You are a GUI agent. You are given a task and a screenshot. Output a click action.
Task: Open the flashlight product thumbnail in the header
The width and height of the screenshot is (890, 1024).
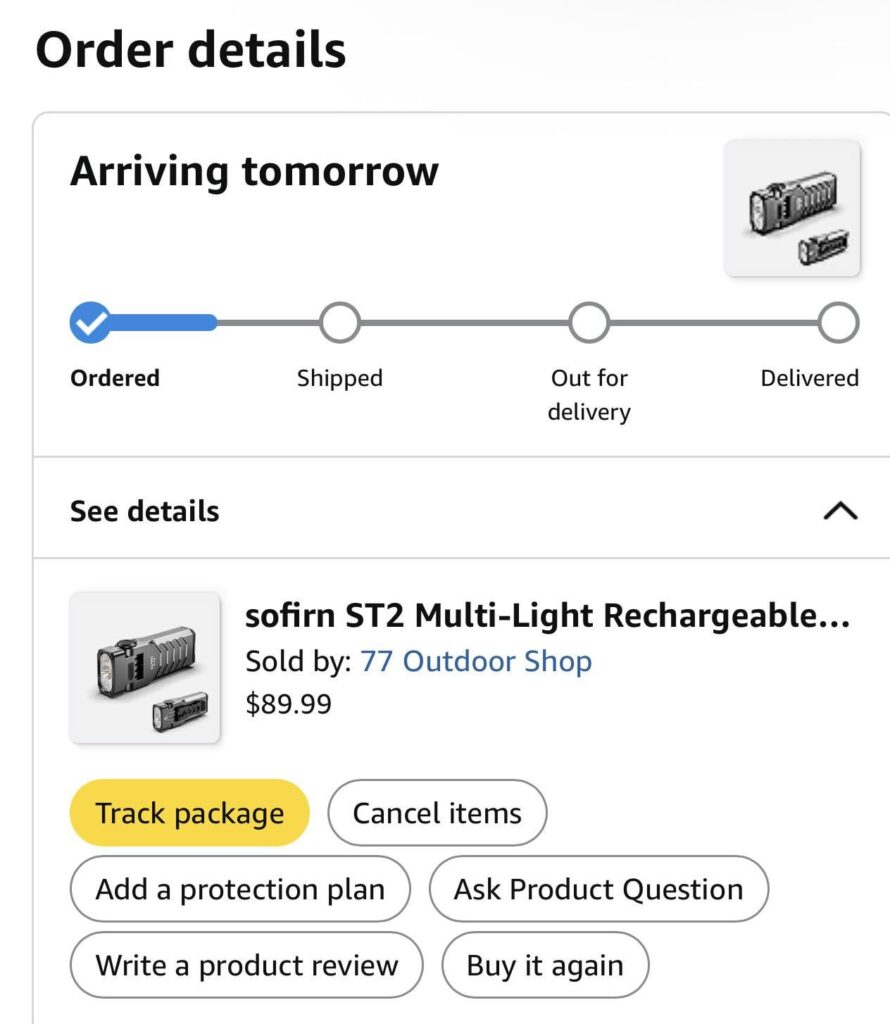[793, 208]
